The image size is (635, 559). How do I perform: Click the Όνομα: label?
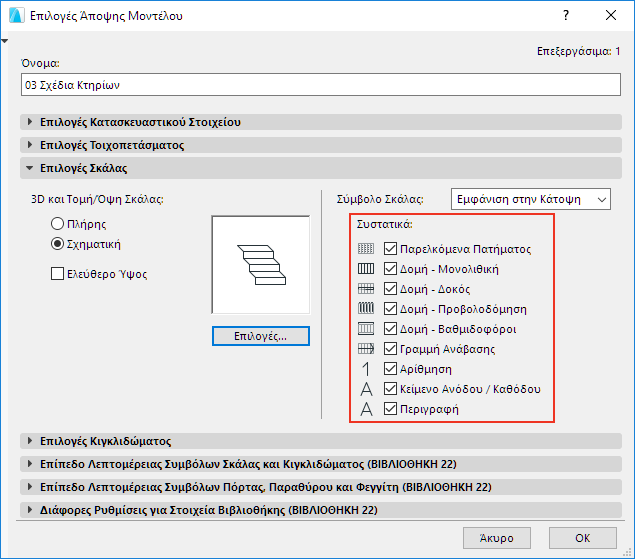point(40,63)
